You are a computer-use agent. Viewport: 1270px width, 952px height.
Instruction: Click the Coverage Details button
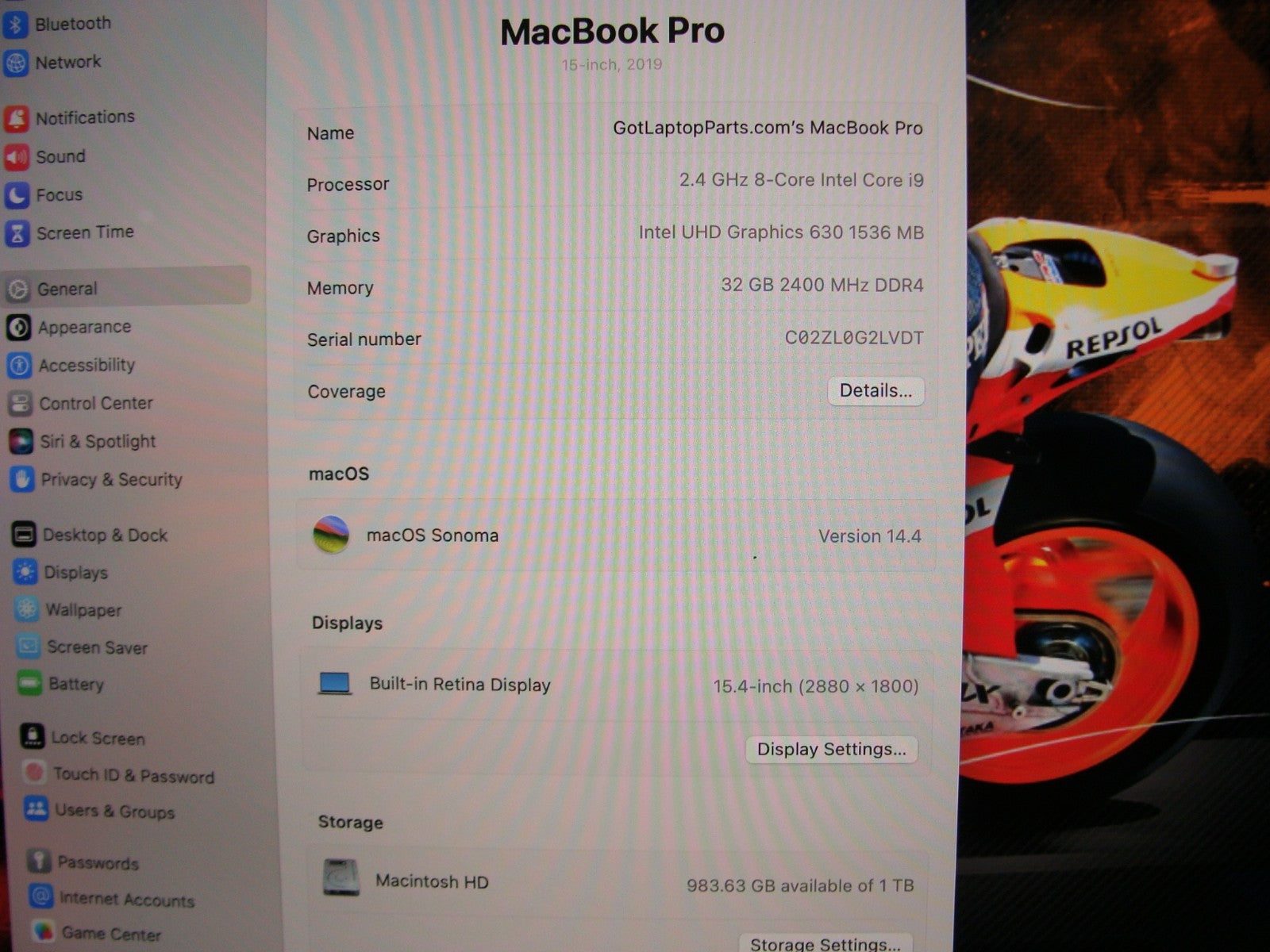[x=876, y=391]
